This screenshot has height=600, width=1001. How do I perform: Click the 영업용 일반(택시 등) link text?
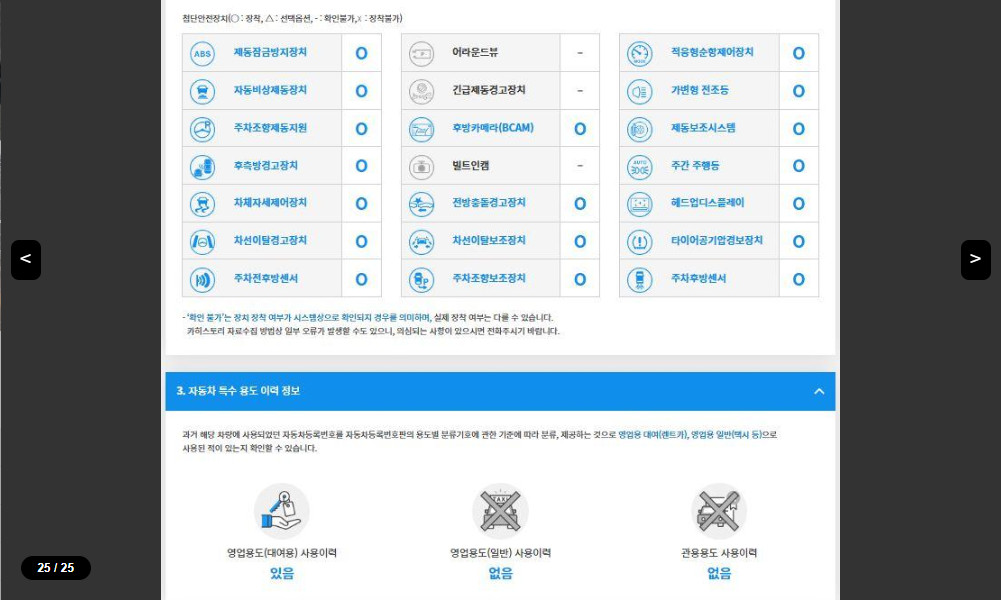pos(727,435)
